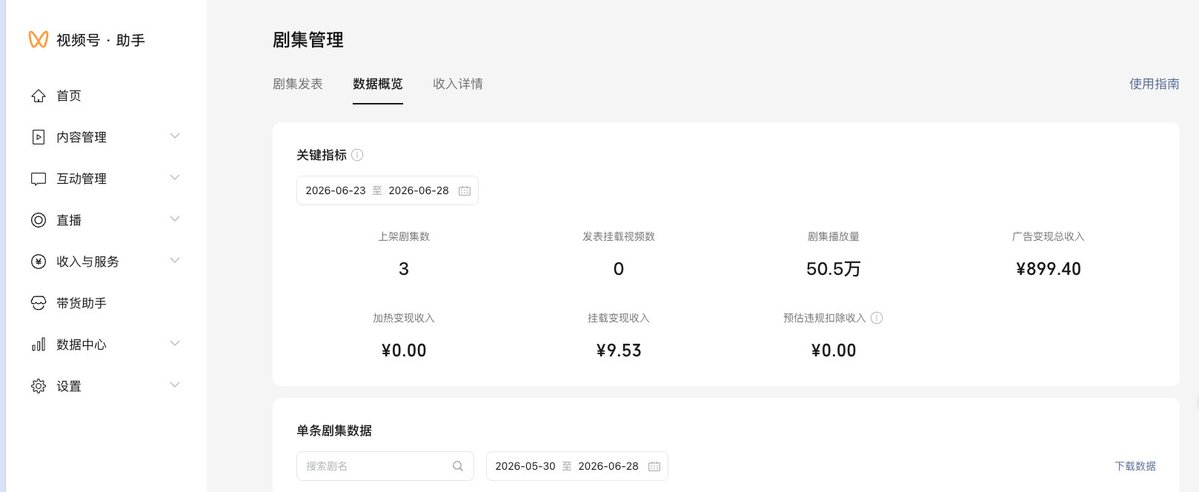
Task: Click the 下载数据 link
Action: coord(1135,466)
